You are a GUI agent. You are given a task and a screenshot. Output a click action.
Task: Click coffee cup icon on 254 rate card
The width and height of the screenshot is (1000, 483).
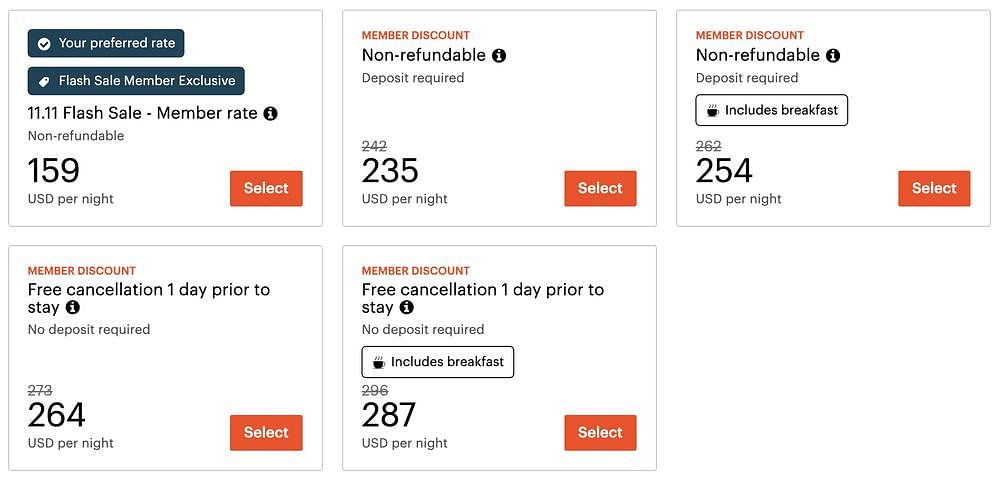pyautogui.click(x=713, y=111)
